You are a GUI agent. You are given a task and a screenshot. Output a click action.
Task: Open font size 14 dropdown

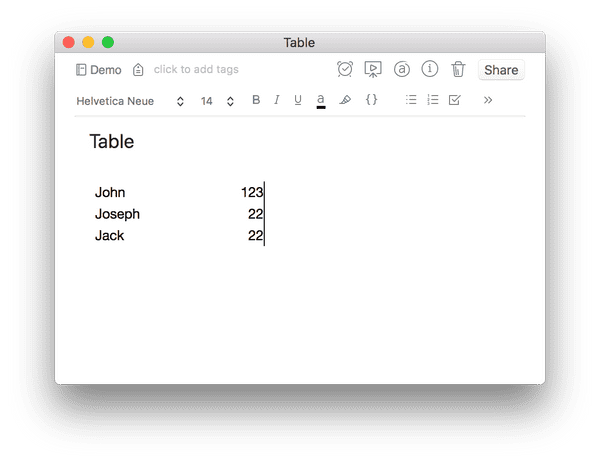[217, 101]
